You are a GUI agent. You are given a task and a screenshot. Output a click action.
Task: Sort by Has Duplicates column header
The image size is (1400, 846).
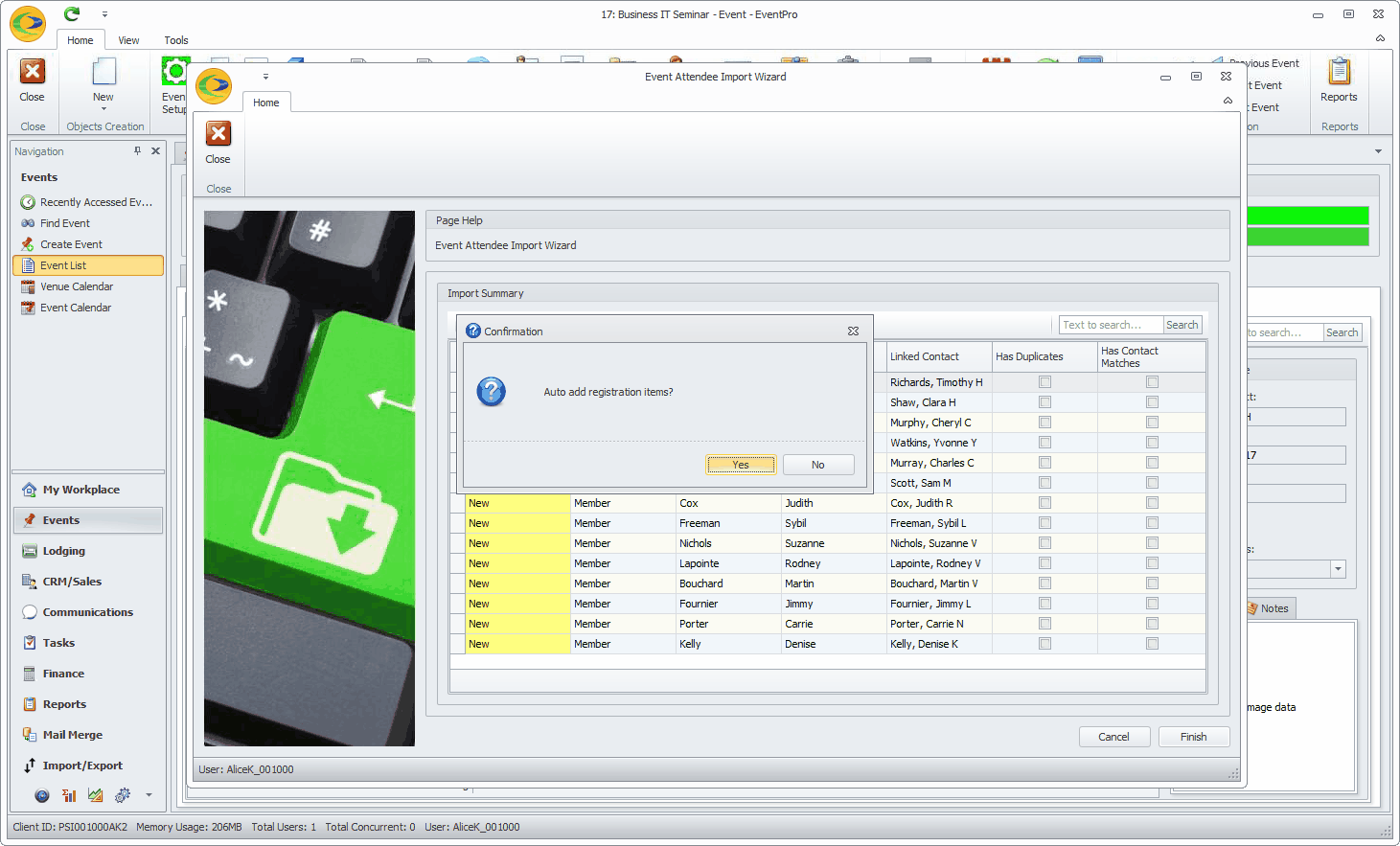pos(1044,356)
